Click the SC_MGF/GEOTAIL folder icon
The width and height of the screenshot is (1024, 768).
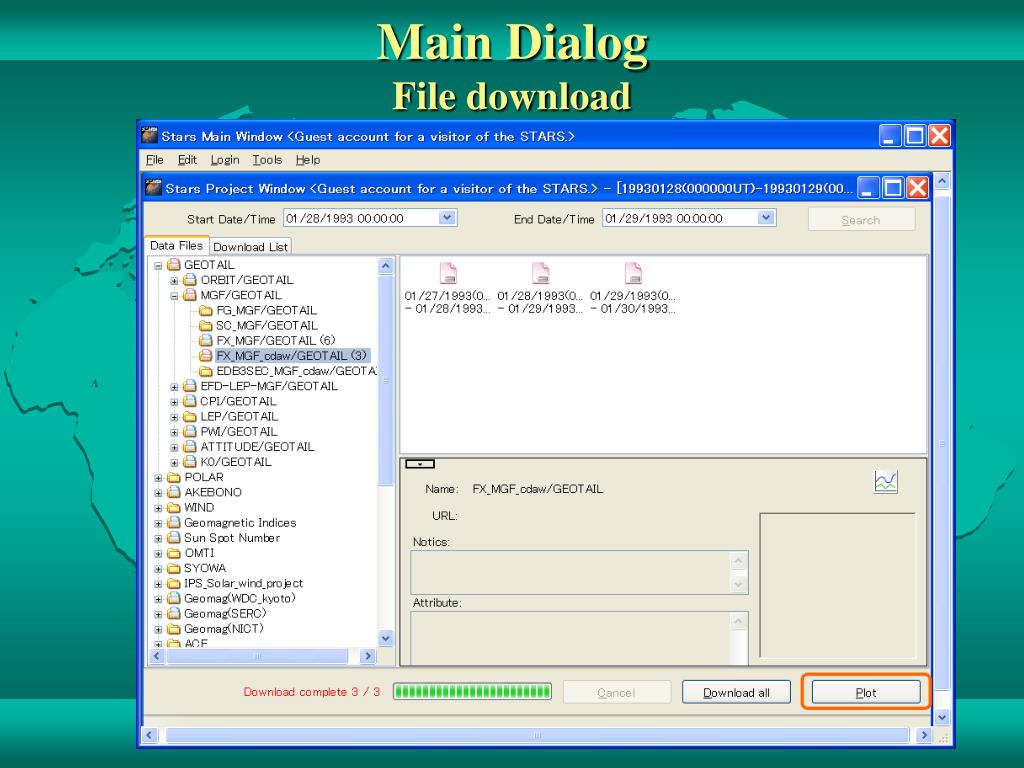click(x=206, y=325)
